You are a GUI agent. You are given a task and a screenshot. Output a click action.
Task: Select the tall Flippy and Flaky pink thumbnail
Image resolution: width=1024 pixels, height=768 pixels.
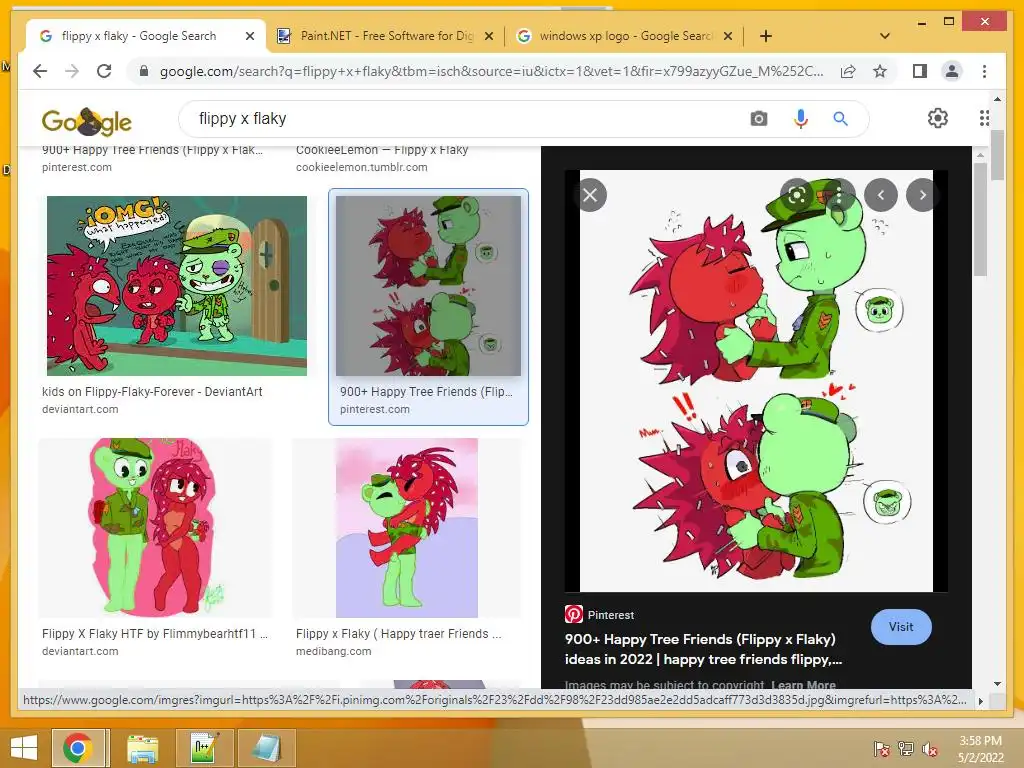(155, 528)
